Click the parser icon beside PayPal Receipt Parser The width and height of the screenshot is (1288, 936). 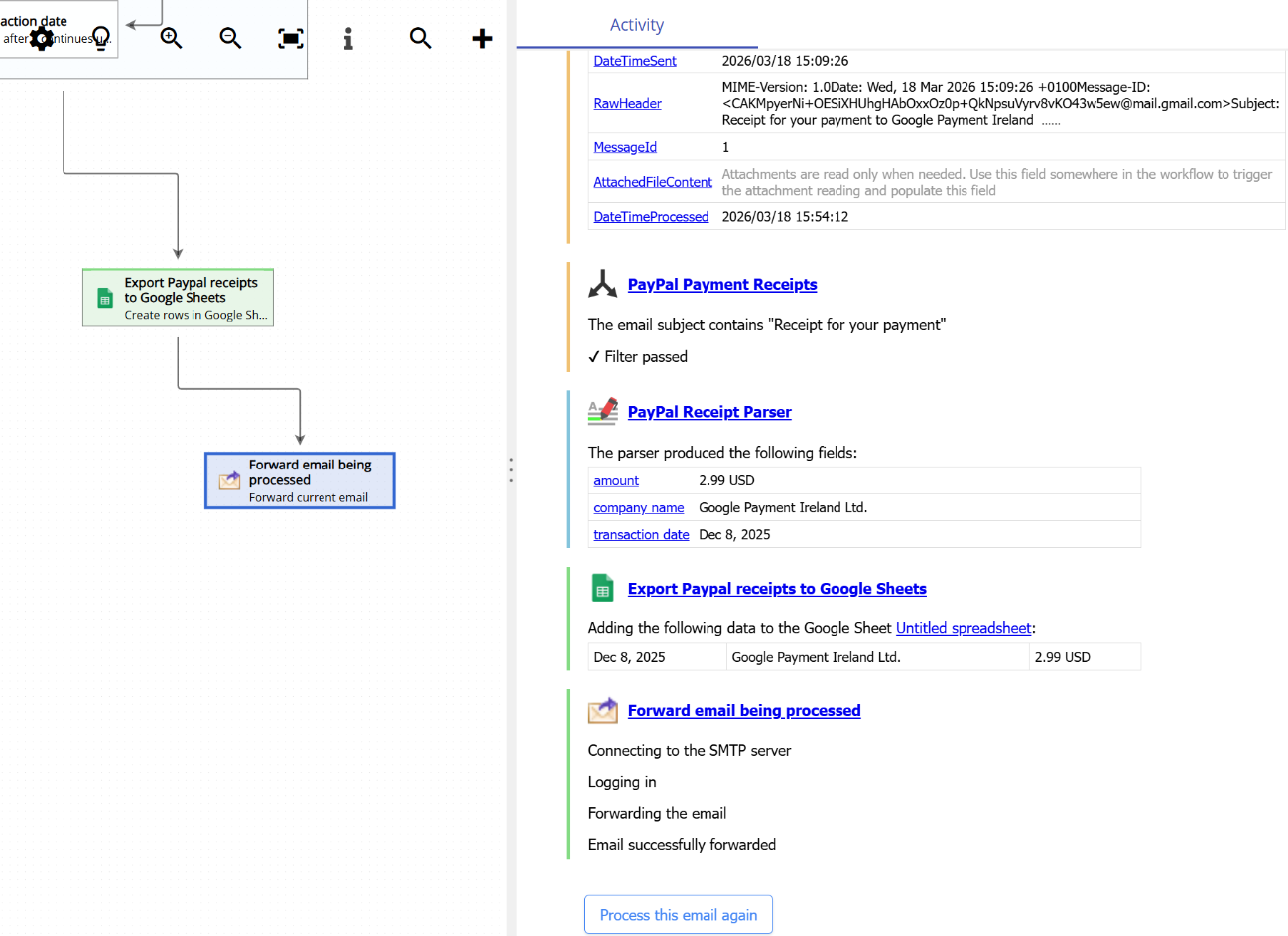coord(602,411)
